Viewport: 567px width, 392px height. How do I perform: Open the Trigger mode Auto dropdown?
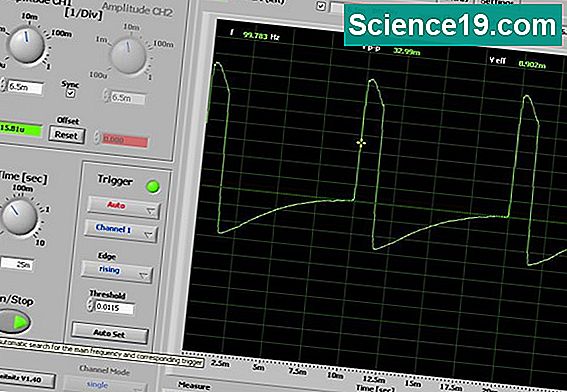[123, 207]
